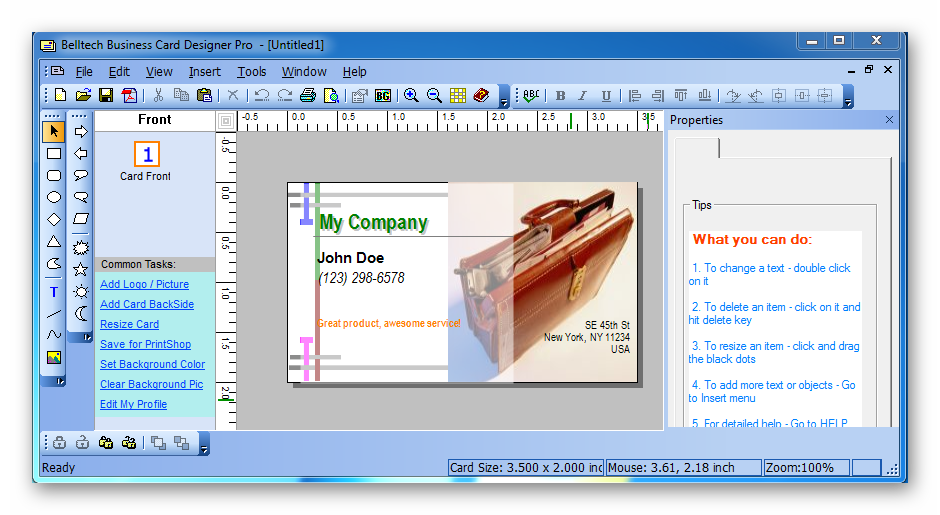Open the Help menu
The height and width of the screenshot is (515, 940).
(x=354, y=72)
